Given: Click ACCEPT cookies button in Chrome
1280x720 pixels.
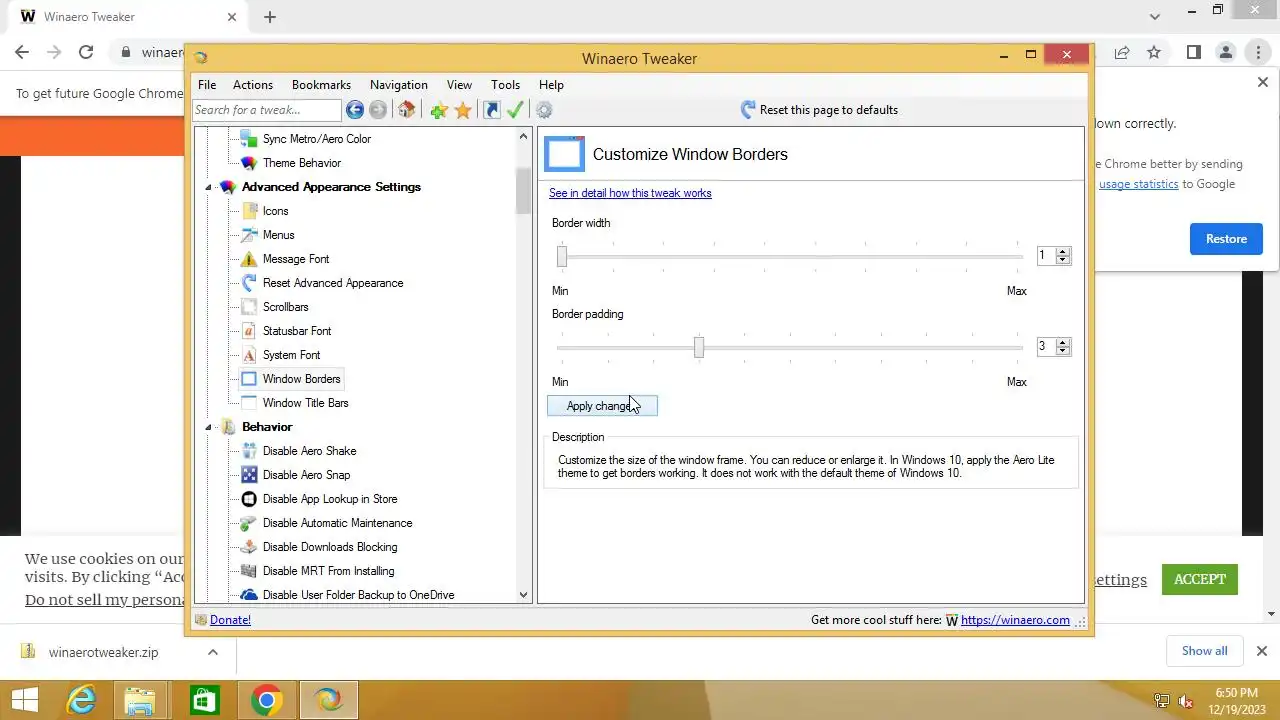Looking at the screenshot, I should click(x=1200, y=579).
